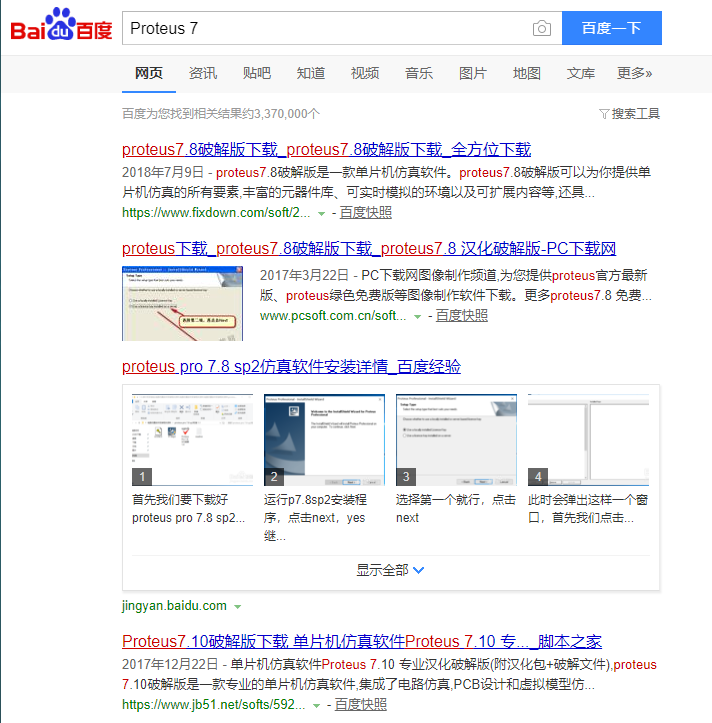Expand dropdown next to jingyan.baidu.com
The height and width of the screenshot is (723, 712).
coord(237,607)
